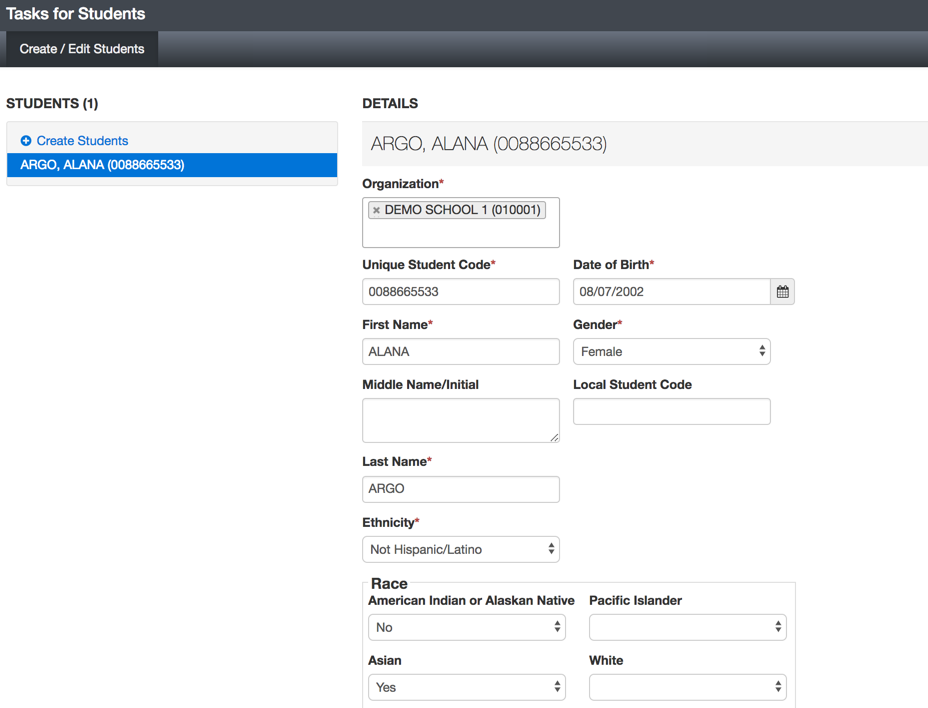This screenshot has height=708, width=928.
Task: Click the First Name field
Action: pos(460,352)
